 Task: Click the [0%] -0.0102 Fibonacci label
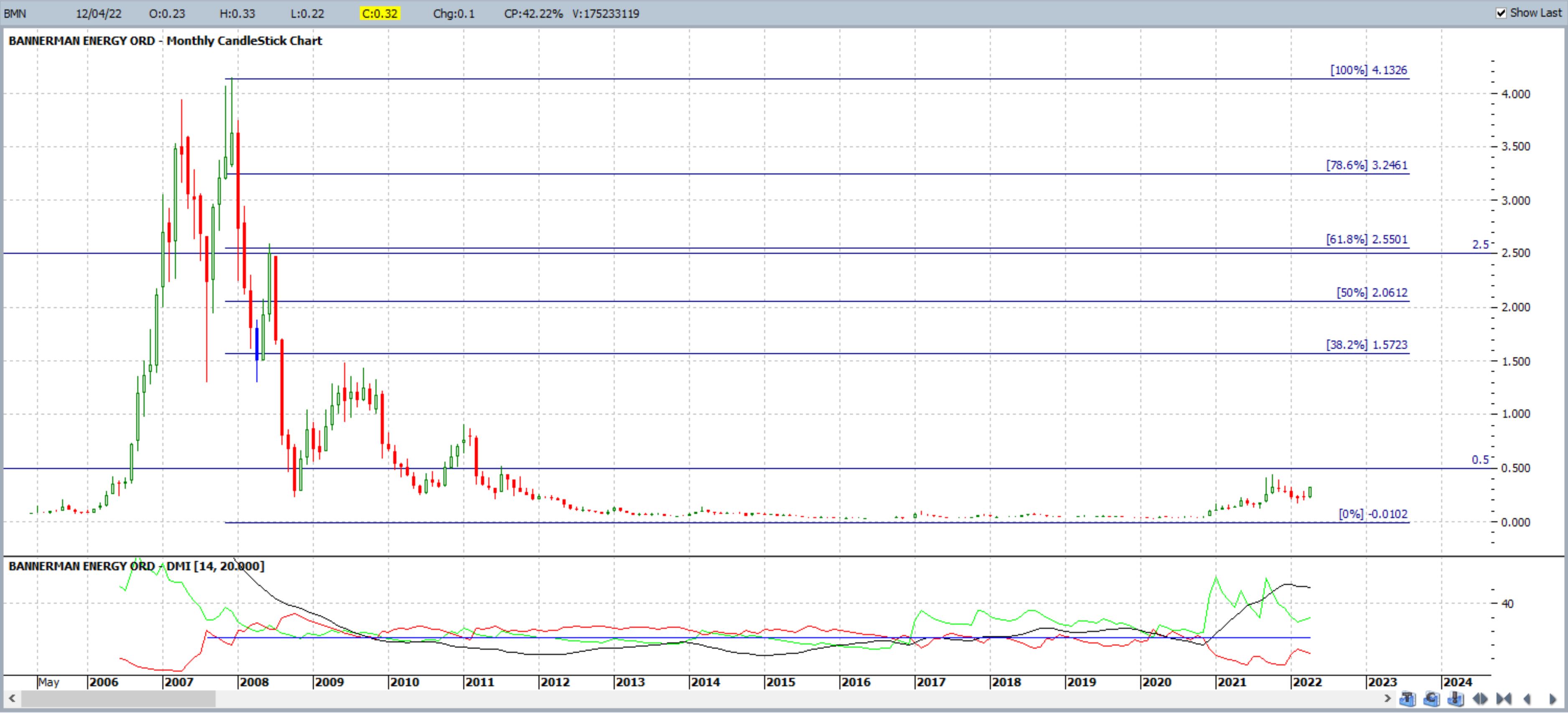[1372, 514]
